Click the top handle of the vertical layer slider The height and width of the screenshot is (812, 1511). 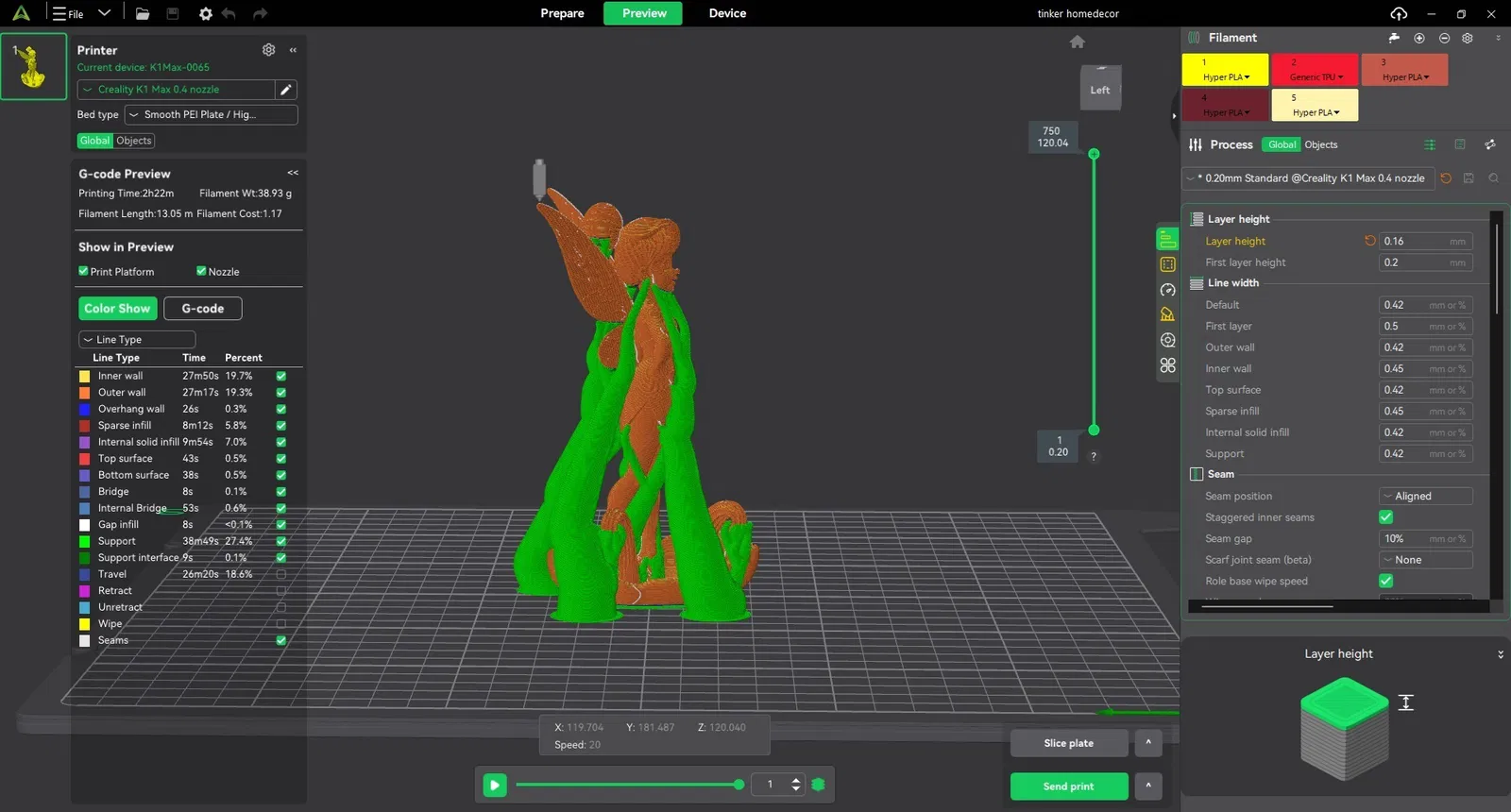(1094, 154)
